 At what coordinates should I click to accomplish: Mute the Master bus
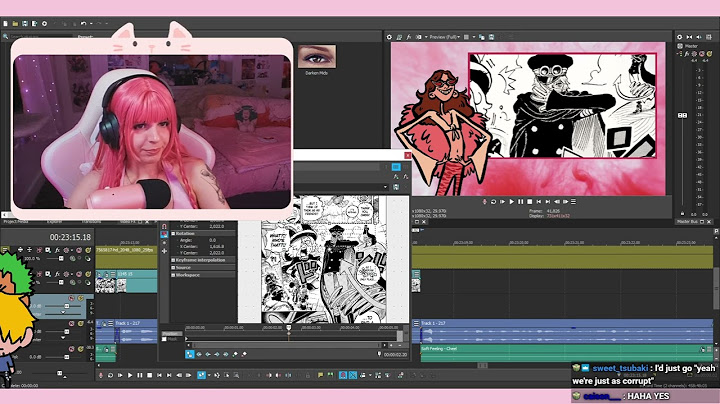point(702,54)
